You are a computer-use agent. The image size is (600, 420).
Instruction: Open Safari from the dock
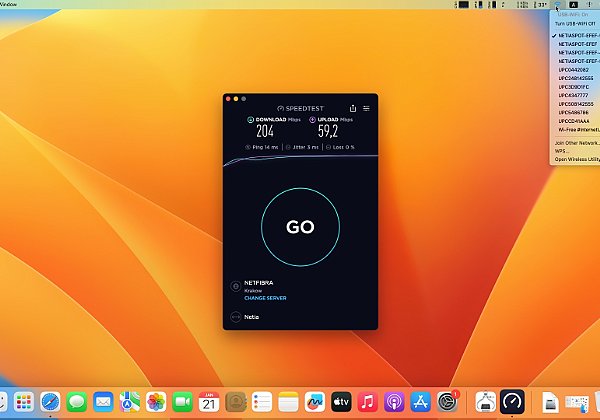pos(50,402)
